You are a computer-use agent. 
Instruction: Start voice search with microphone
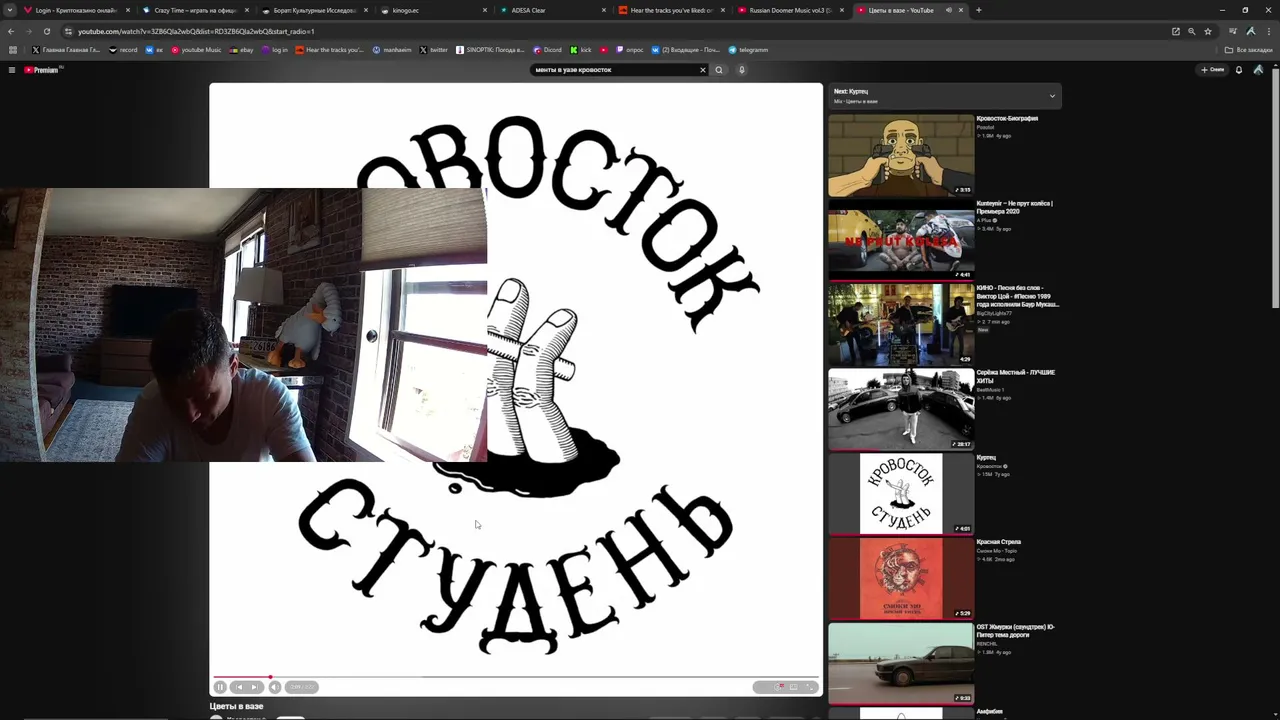point(741,70)
